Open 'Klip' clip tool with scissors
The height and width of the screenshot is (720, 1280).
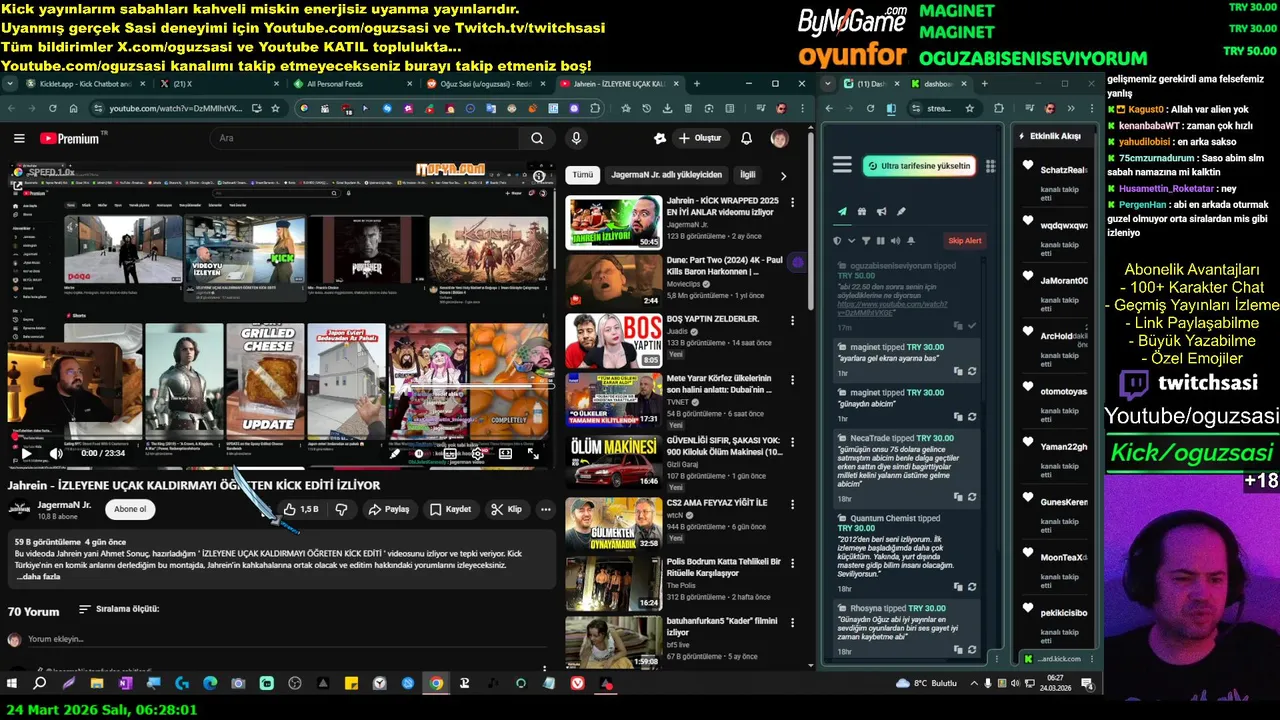(x=507, y=509)
